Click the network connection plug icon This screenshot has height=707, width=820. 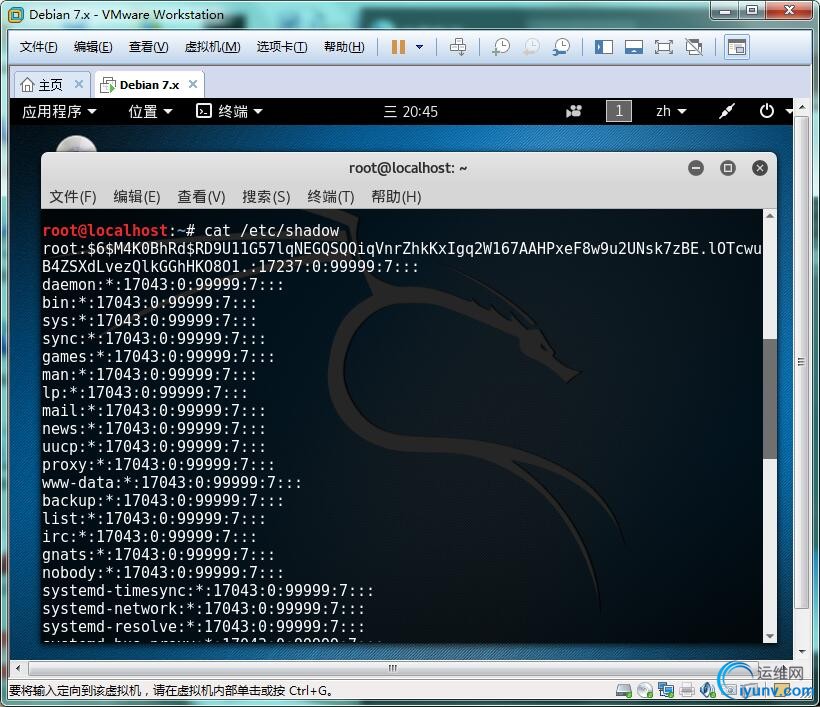[726, 111]
